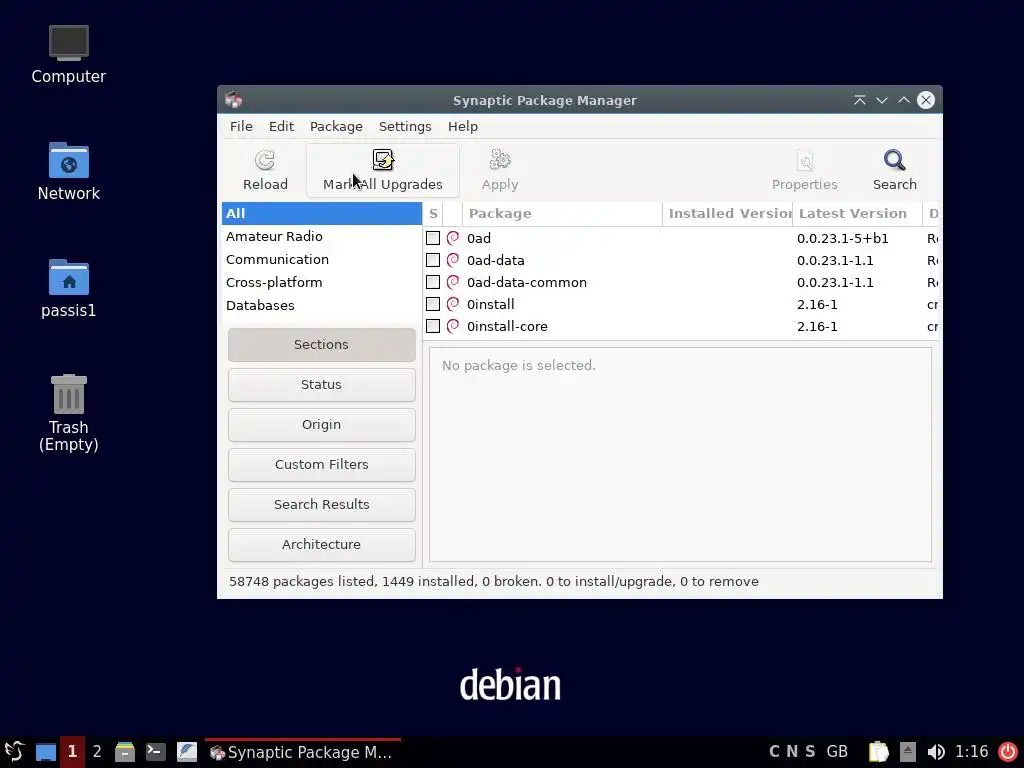1024x768 pixels.
Task: Tick the checkbox for 0install-core
Action: [432, 326]
